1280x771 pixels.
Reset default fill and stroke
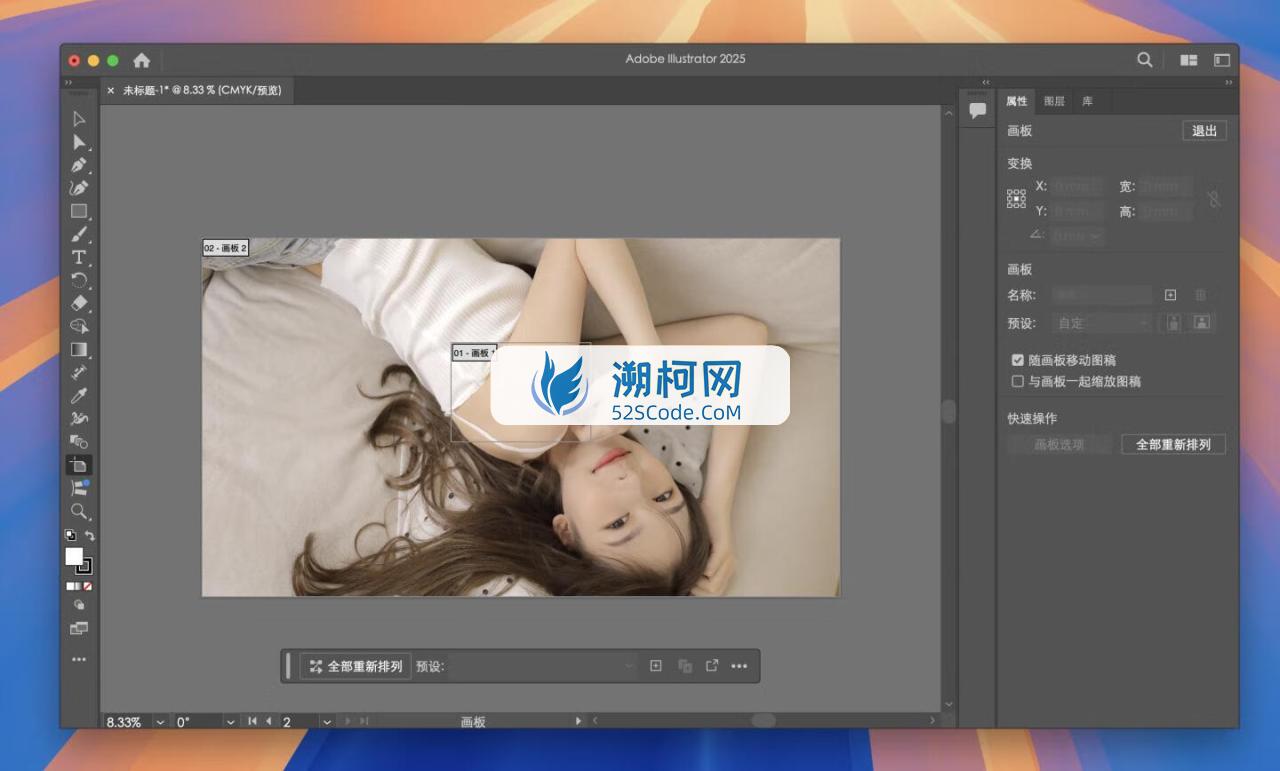click(x=70, y=535)
